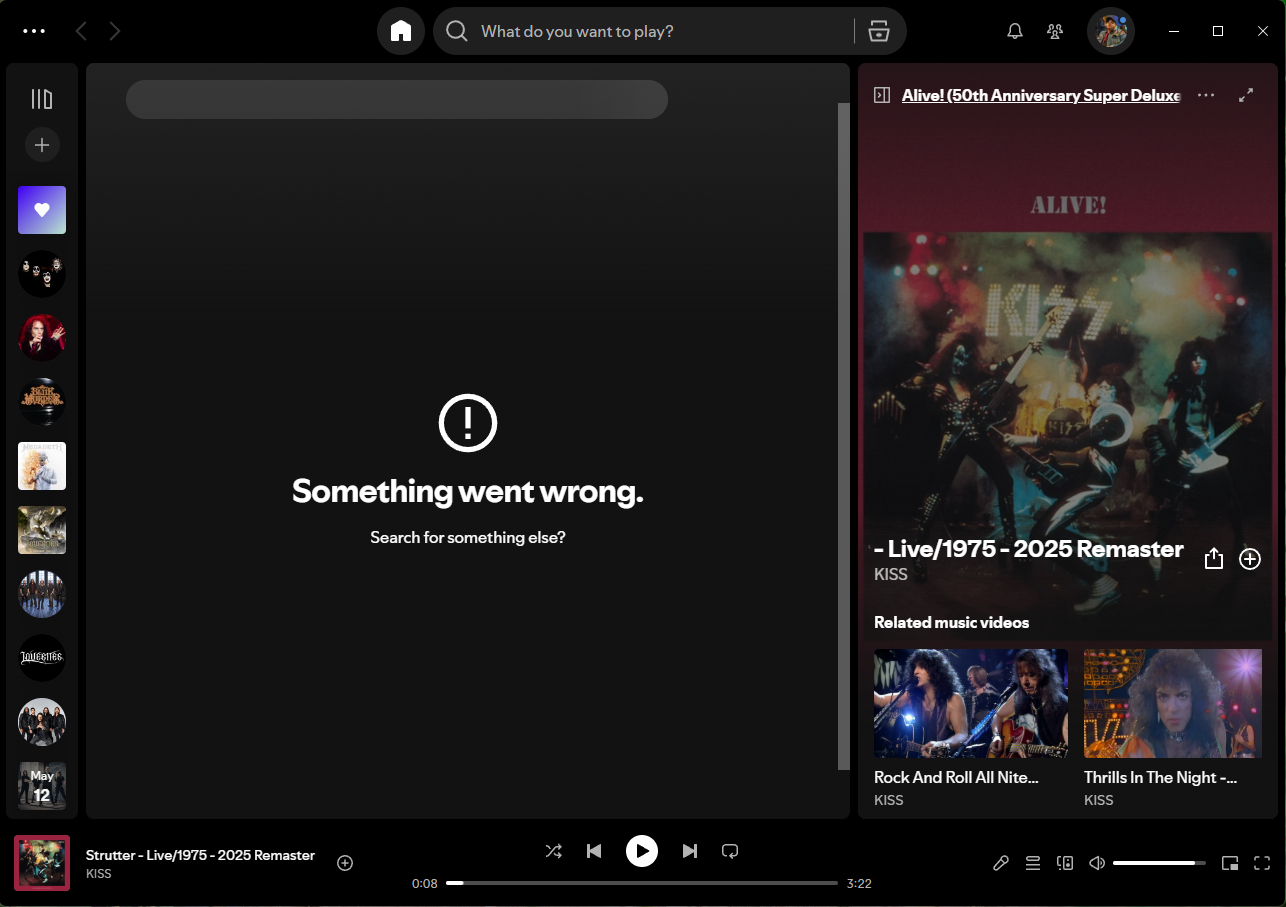Open more options for Alive! album

1206,94
